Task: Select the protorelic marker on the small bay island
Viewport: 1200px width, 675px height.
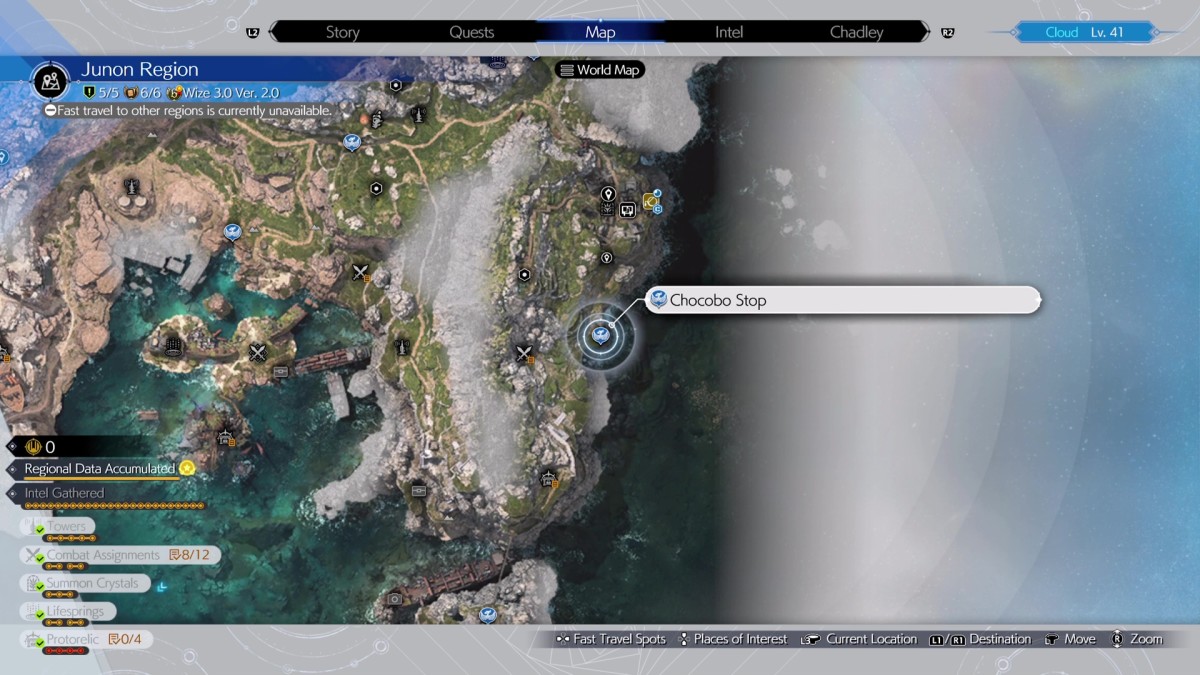Action: pos(225,438)
